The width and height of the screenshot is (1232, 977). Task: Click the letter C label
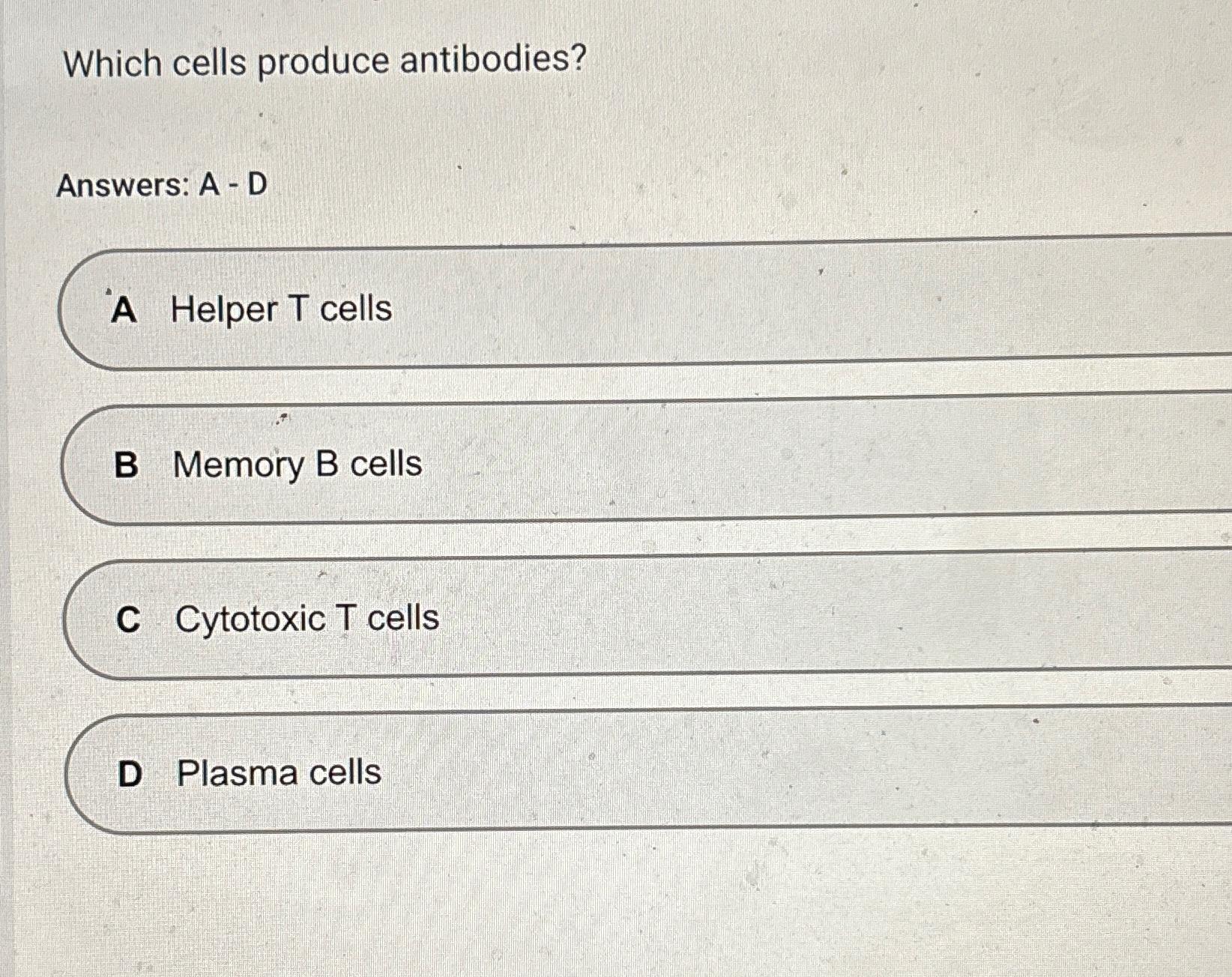pyautogui.click(x=129, y=620)
